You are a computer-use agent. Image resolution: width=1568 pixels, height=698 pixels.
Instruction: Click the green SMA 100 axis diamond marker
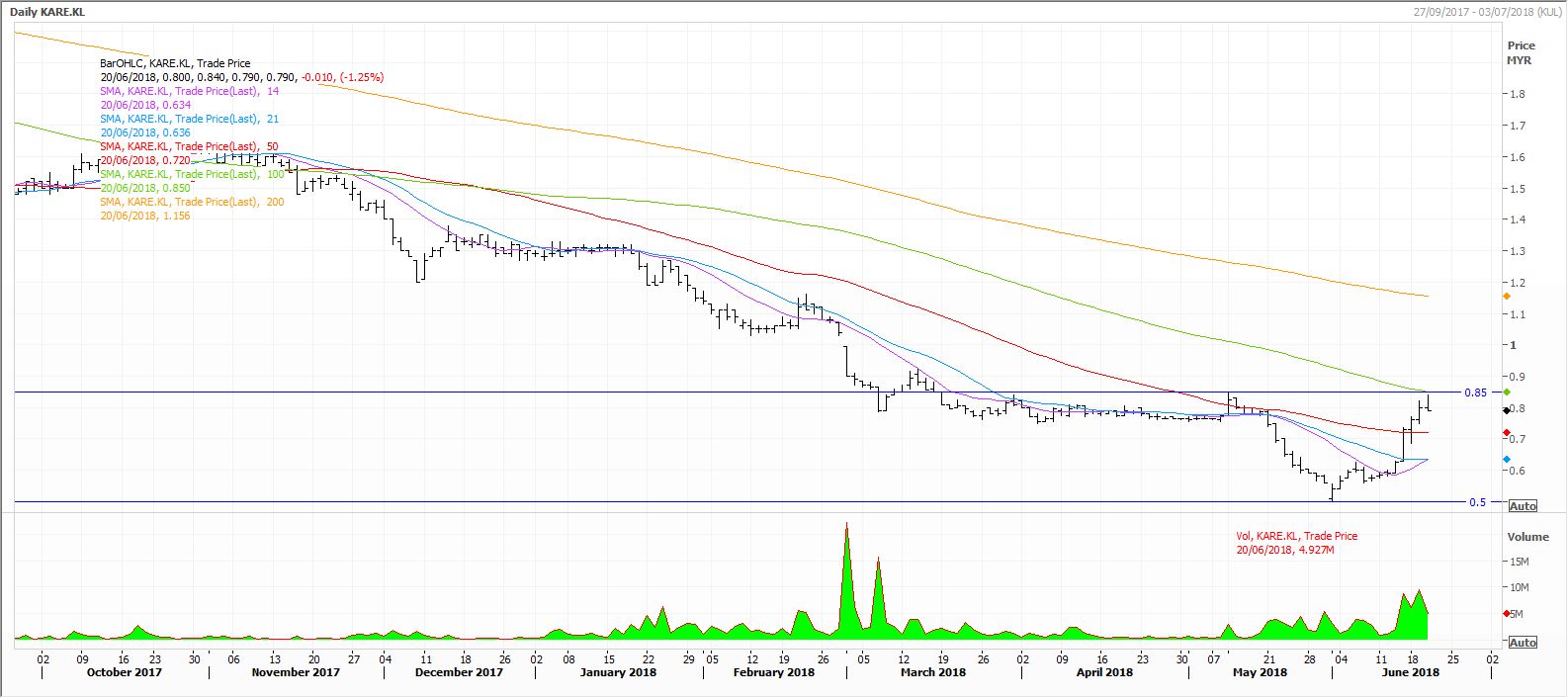pos(1506,393)
